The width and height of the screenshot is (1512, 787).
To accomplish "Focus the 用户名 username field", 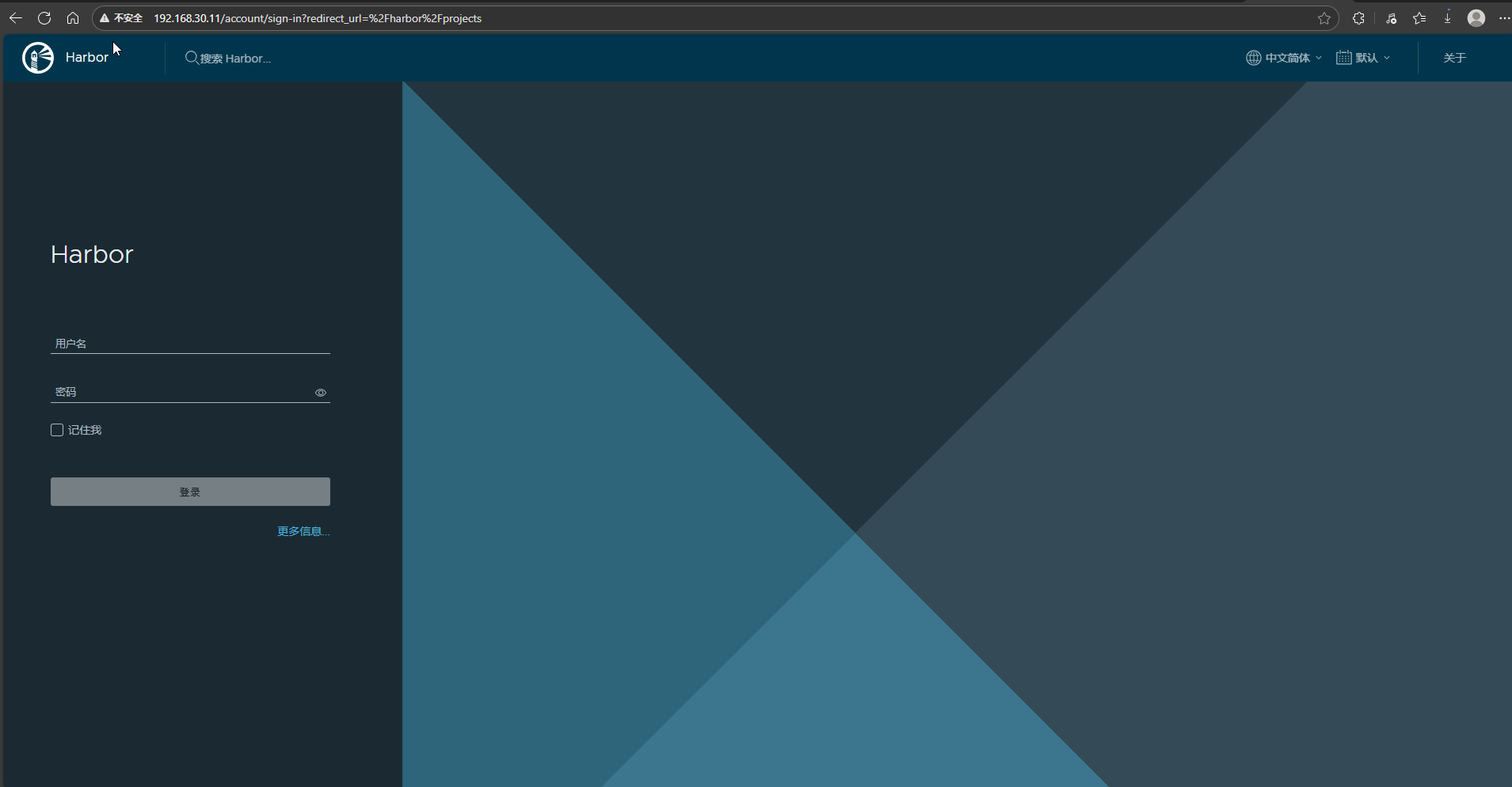I will coord(190,344).
